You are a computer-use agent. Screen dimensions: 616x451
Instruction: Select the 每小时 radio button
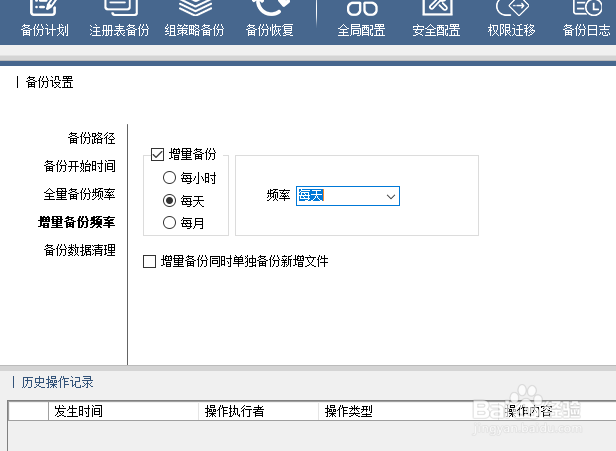pyautogui.click(x=169, y=178)
